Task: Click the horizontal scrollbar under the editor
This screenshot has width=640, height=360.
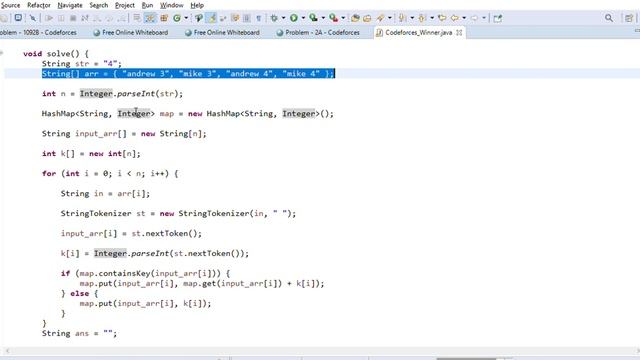Action: (320, 351)
